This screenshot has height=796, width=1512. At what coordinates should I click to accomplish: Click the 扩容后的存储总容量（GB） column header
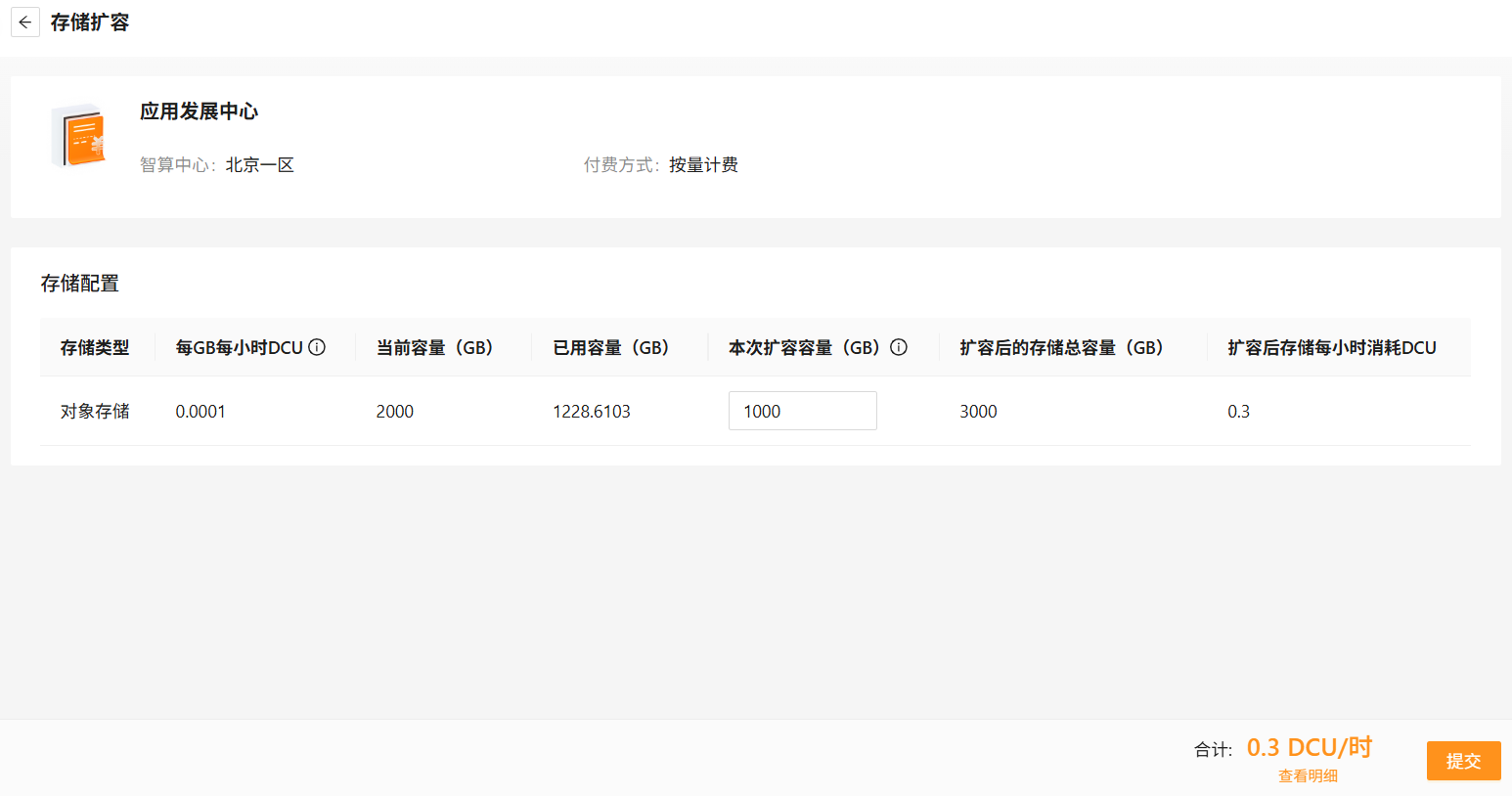coord(1061,347)
